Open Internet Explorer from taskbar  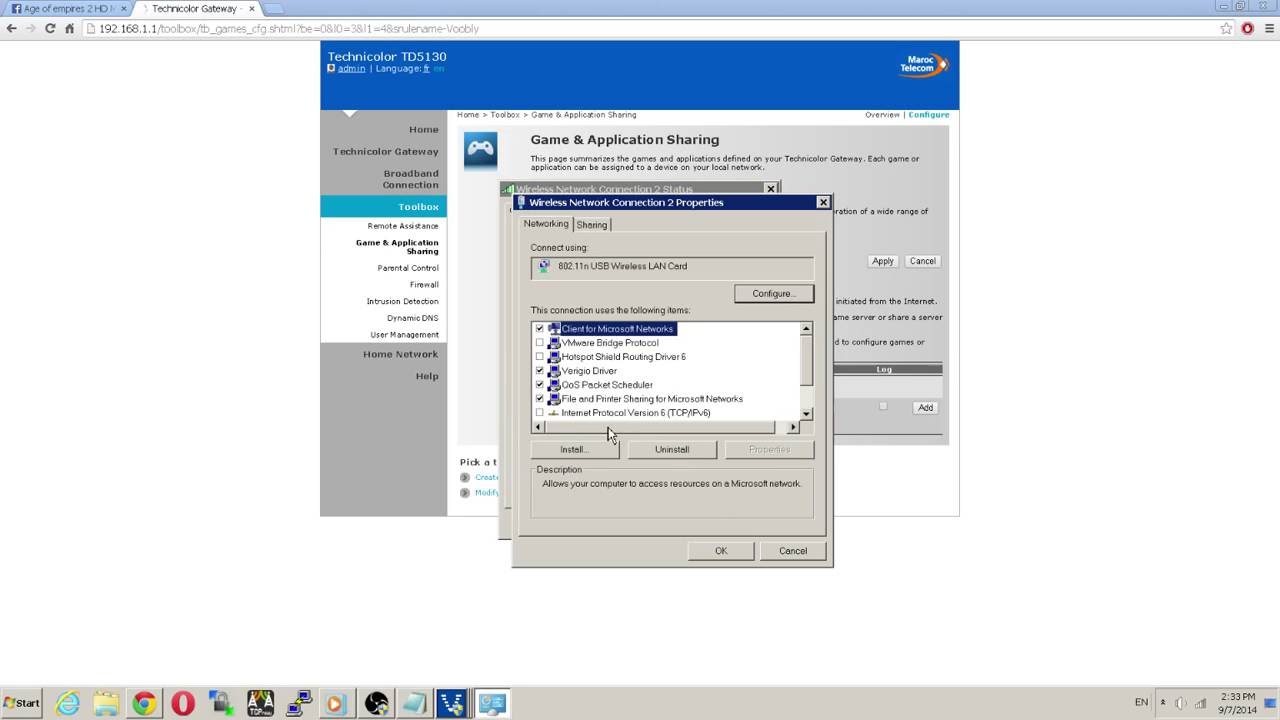(x=67, y=704)
